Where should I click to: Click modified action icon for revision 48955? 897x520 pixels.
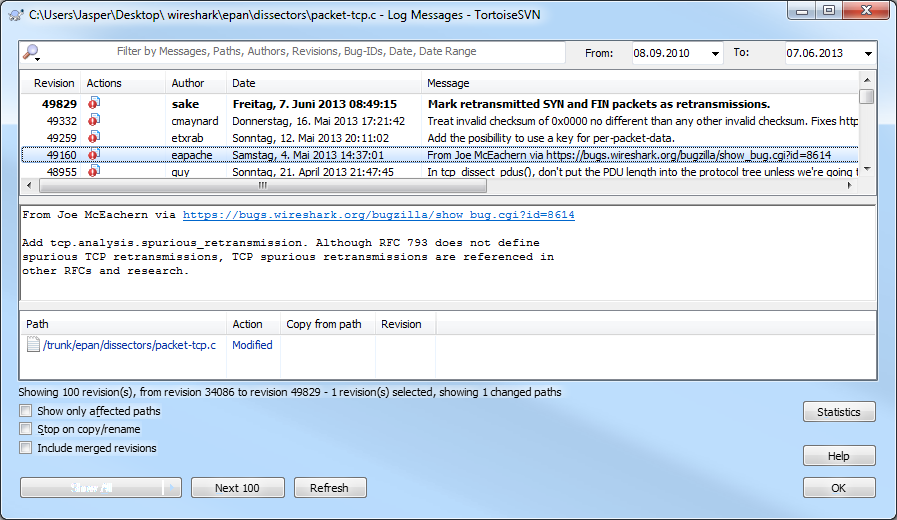click(x=94, y=170)
